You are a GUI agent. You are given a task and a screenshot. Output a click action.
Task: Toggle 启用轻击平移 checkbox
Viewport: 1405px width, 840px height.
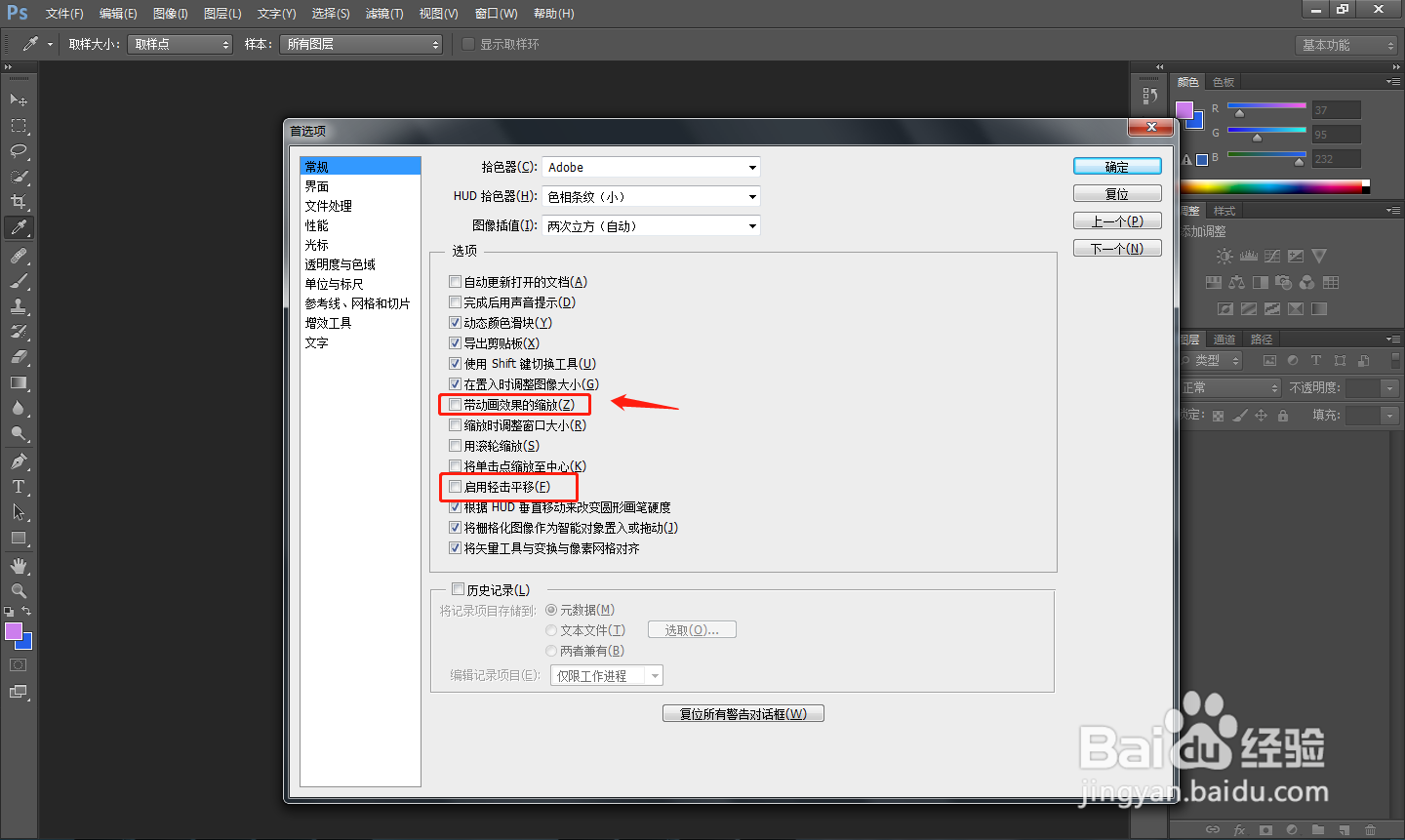tap(455, 487)
